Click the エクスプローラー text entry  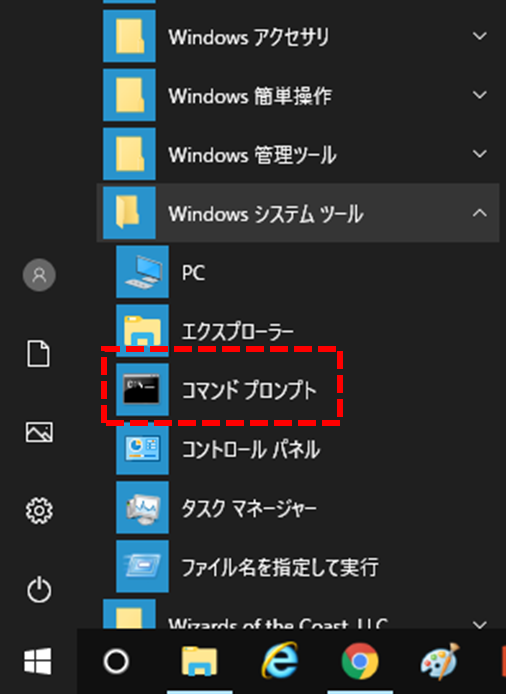point(238,332)
